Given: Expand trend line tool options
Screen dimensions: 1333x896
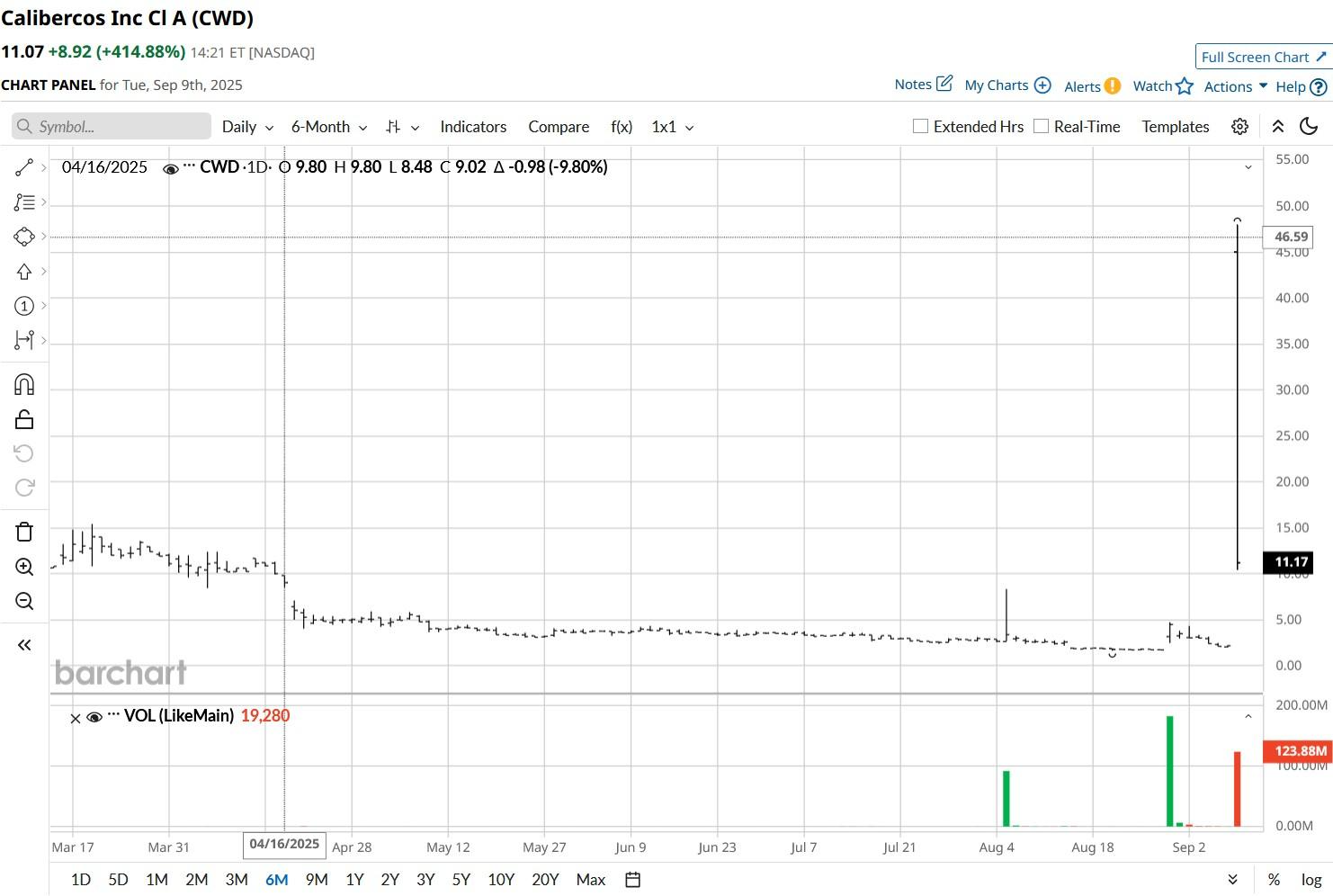Looking at the screenshot, I should 43,167.
